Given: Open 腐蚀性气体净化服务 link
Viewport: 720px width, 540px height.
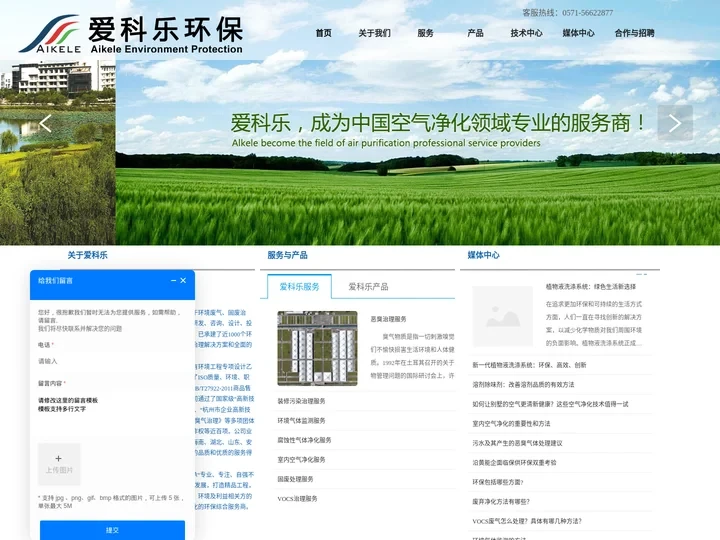Looking at the screenshot, I should click(x=304, y=440).
